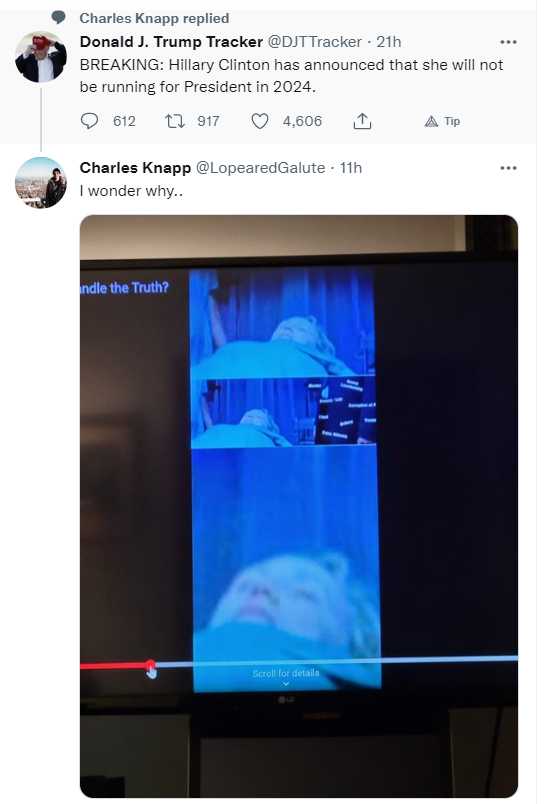Click the 4,606 likes count

click(x=302, y=121)
